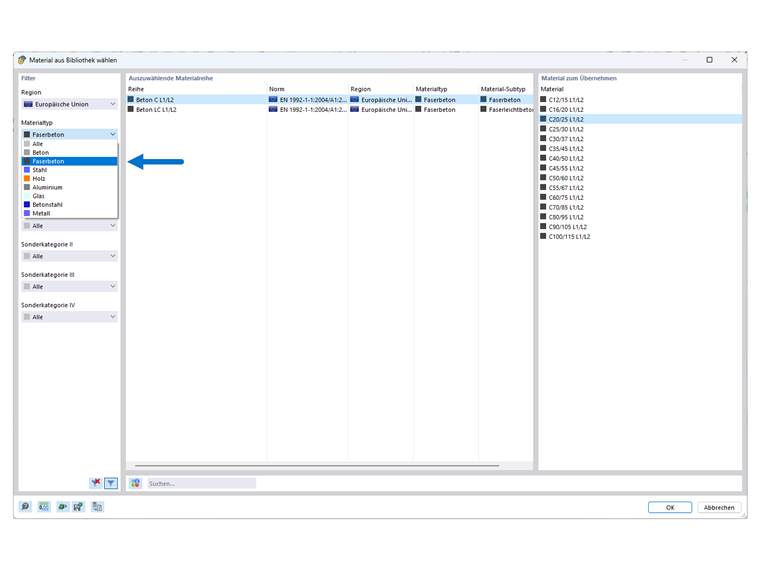Select material C25/30 L1/L2
The image size is (760, 570).
coord(640,129)
